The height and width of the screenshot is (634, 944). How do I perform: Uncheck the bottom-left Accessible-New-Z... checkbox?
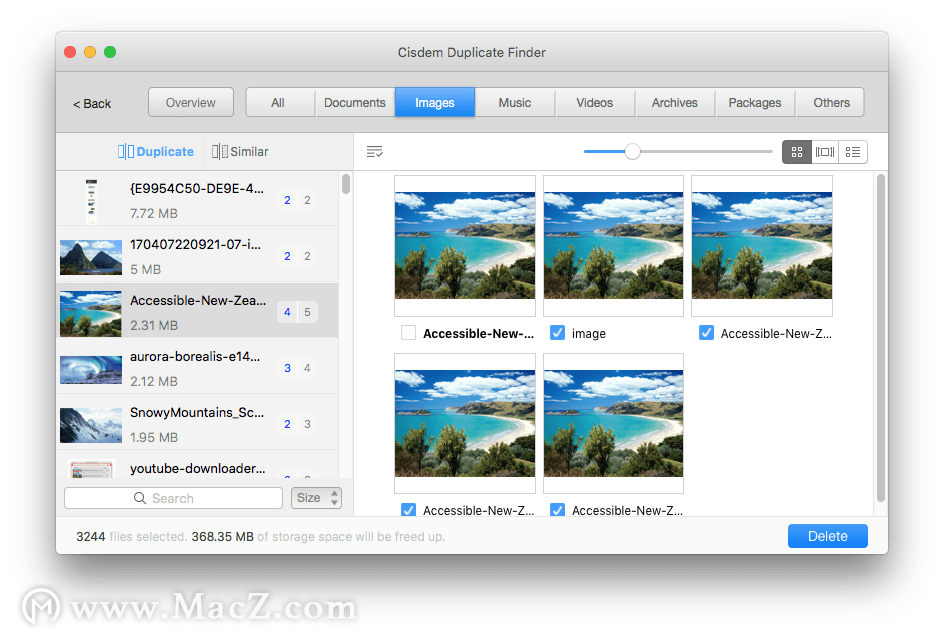(408, 510)
